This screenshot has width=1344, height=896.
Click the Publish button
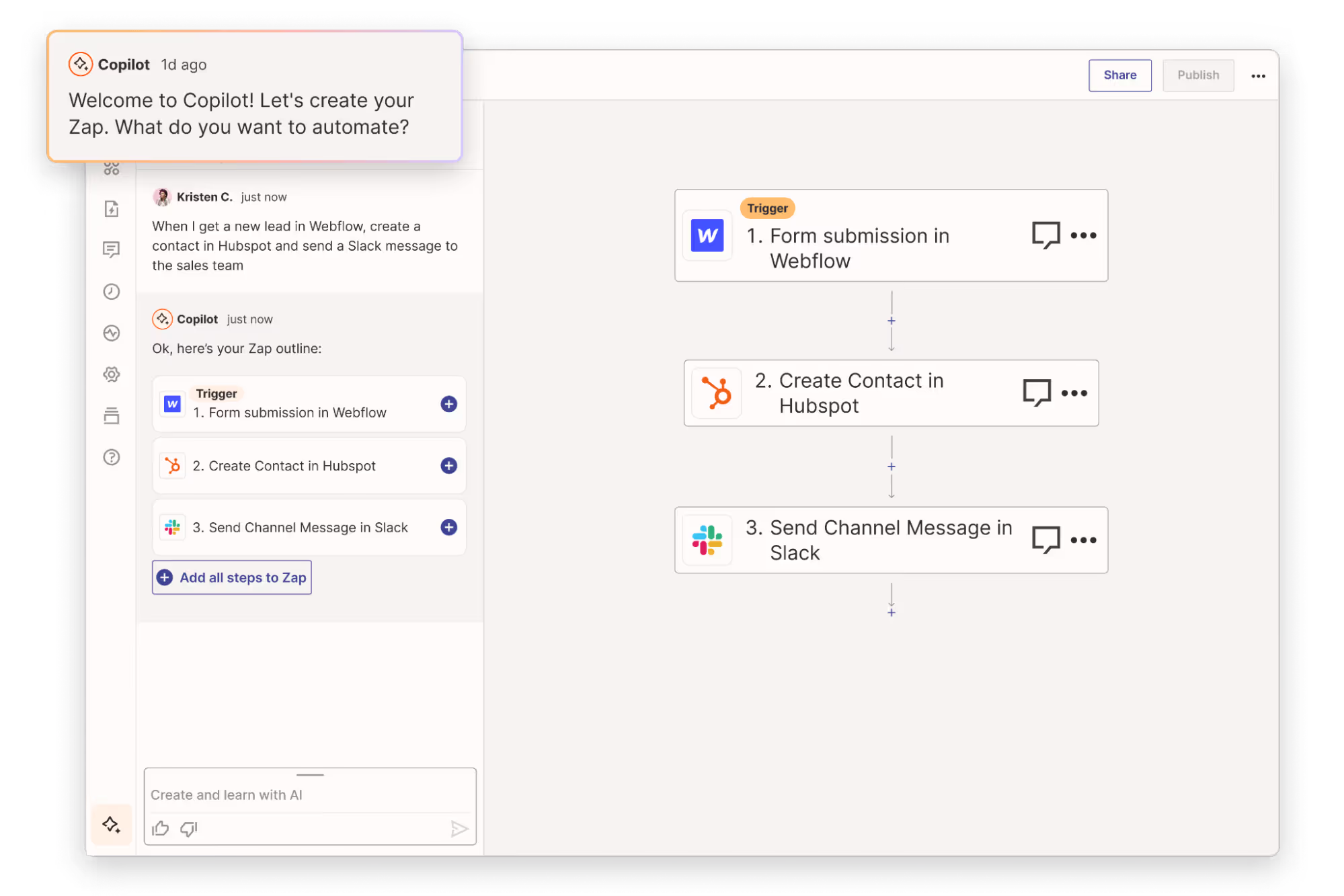pos(1198,75)
